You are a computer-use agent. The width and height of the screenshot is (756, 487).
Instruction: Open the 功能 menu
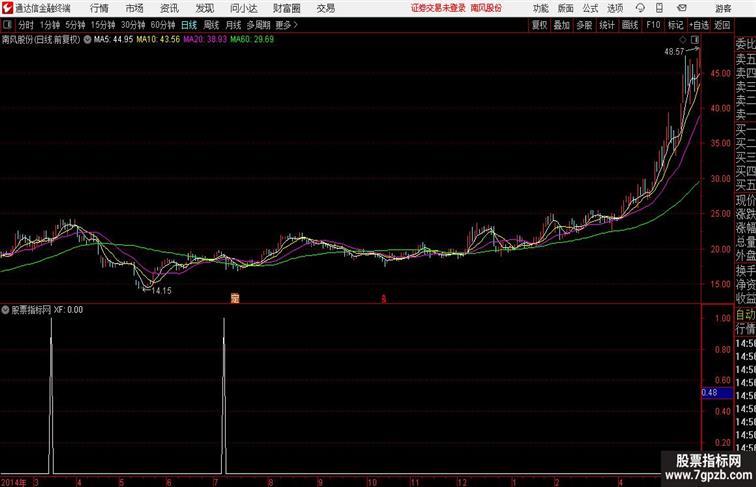[541, 8]
